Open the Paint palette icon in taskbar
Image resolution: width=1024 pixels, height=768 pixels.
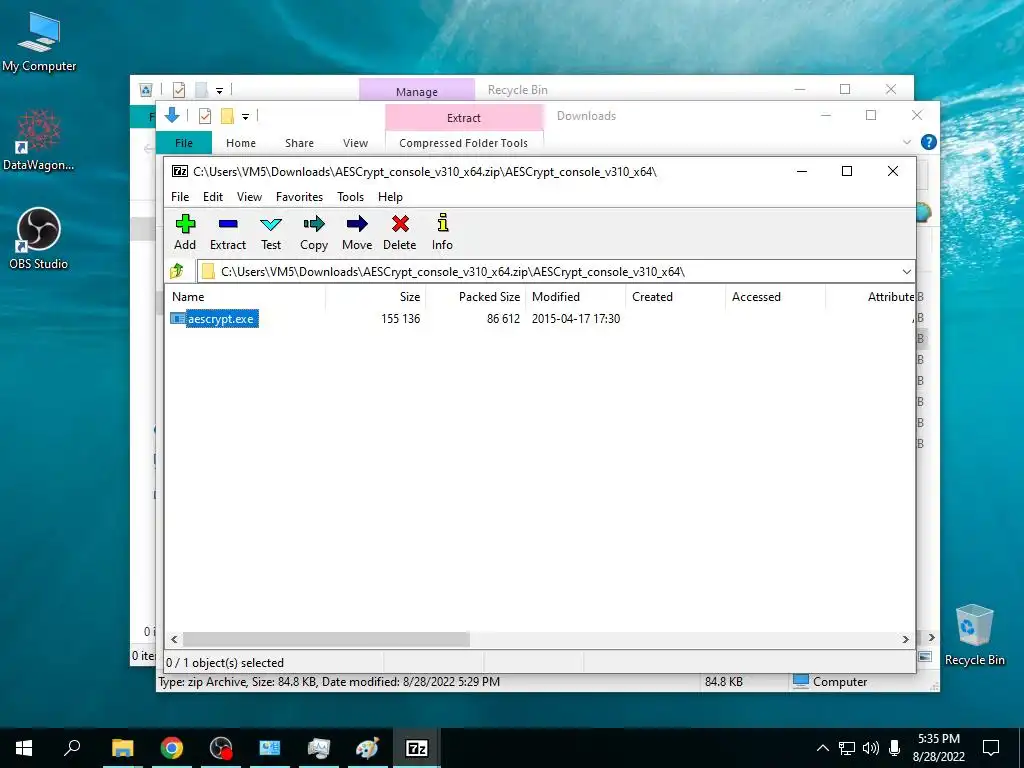coord(368,748)
